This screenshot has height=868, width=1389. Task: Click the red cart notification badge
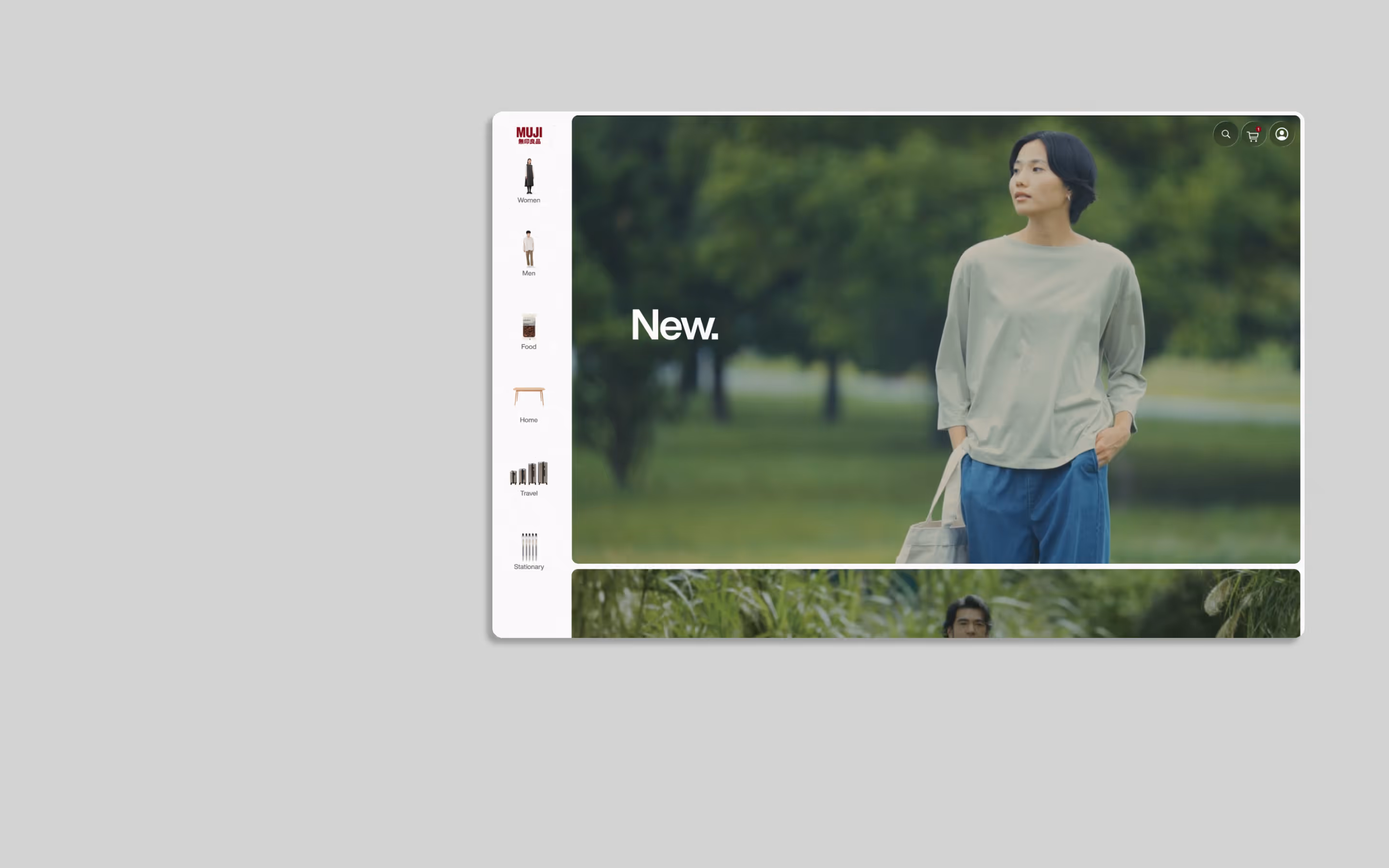(1258, 129)
